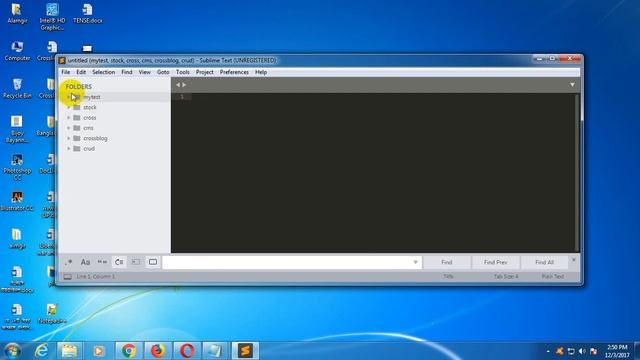Open media player from taskbar
Viewport: 640px width, 360px height.
pyautogui.click(x=98, y=351)
